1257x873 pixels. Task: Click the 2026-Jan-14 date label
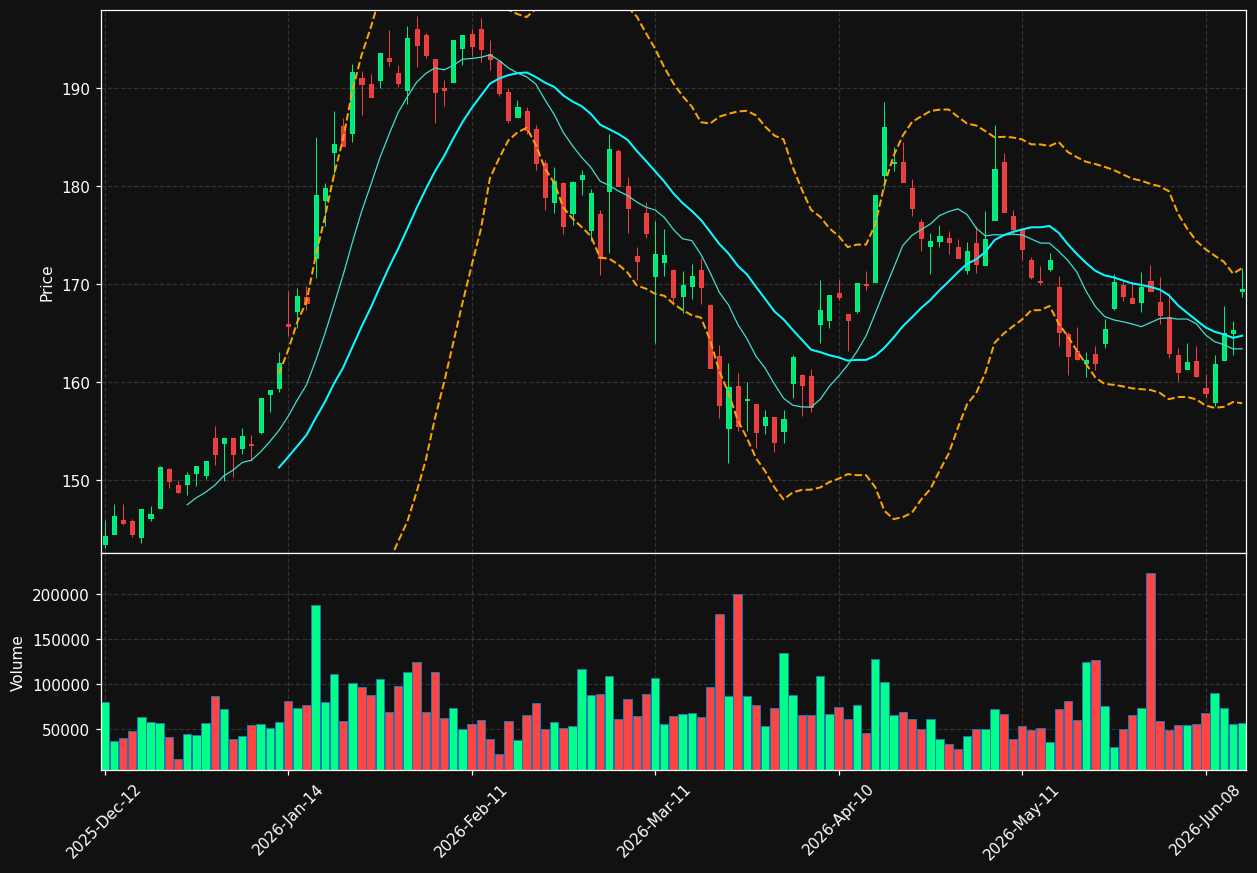click(288, 821)
